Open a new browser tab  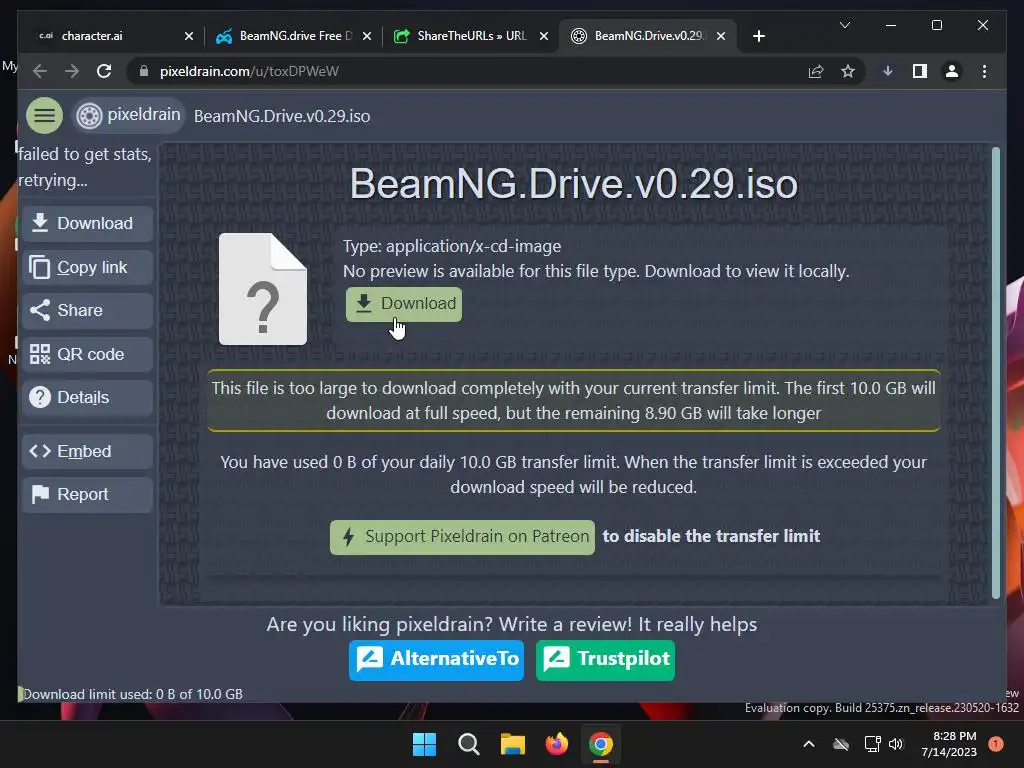tap(758, 37)
